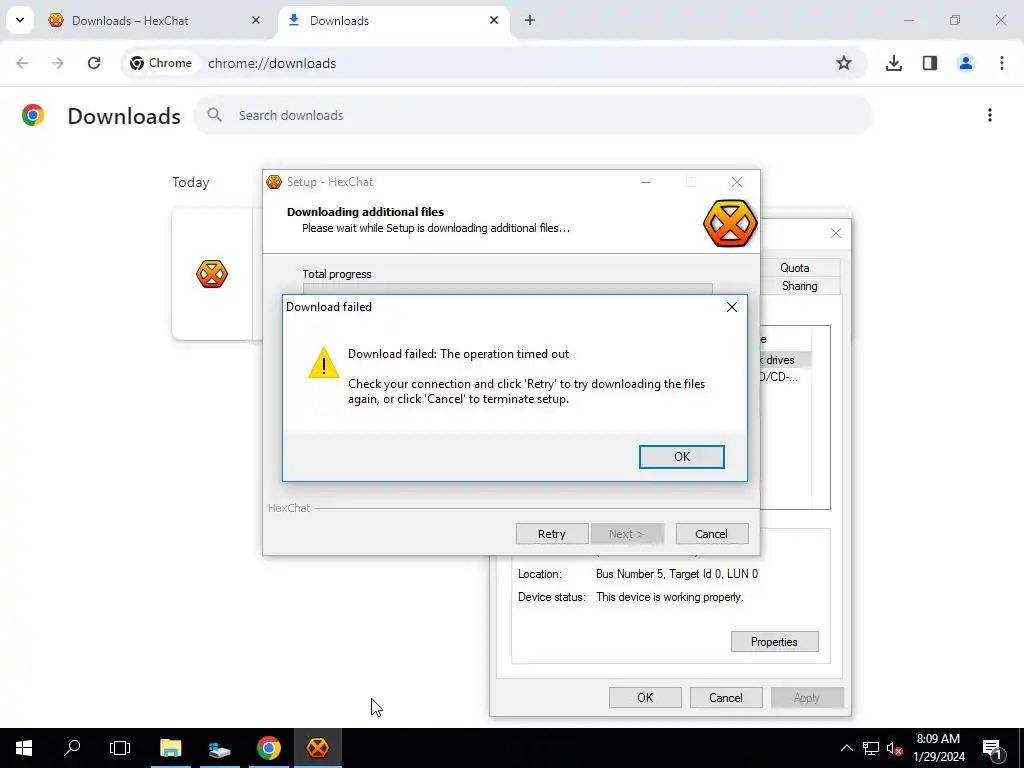Open File Explorer from taskbar
Image resolution: width=1024 pixels, height=768 pixels.
coord(170,748)
